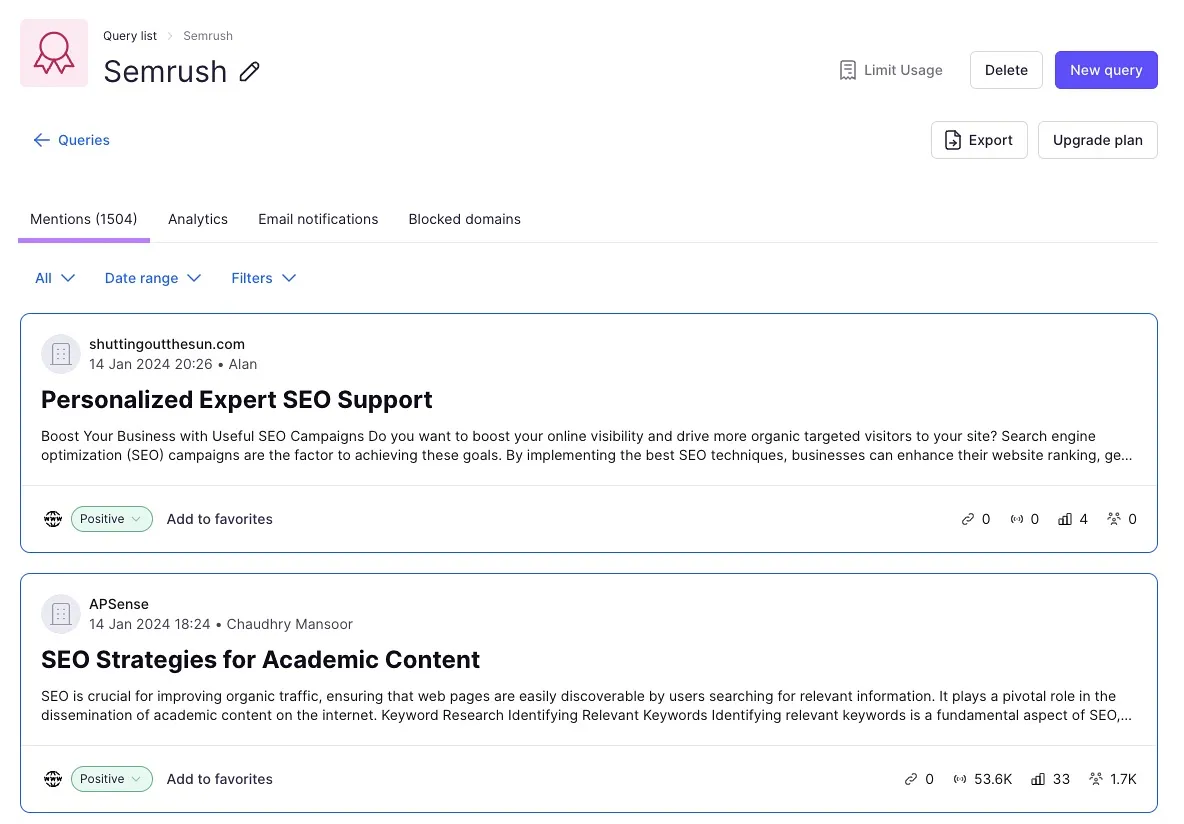Click the back arrow beside Queries
The image size is (1184, 824).
pyautogui.click(x=42, y=140)
